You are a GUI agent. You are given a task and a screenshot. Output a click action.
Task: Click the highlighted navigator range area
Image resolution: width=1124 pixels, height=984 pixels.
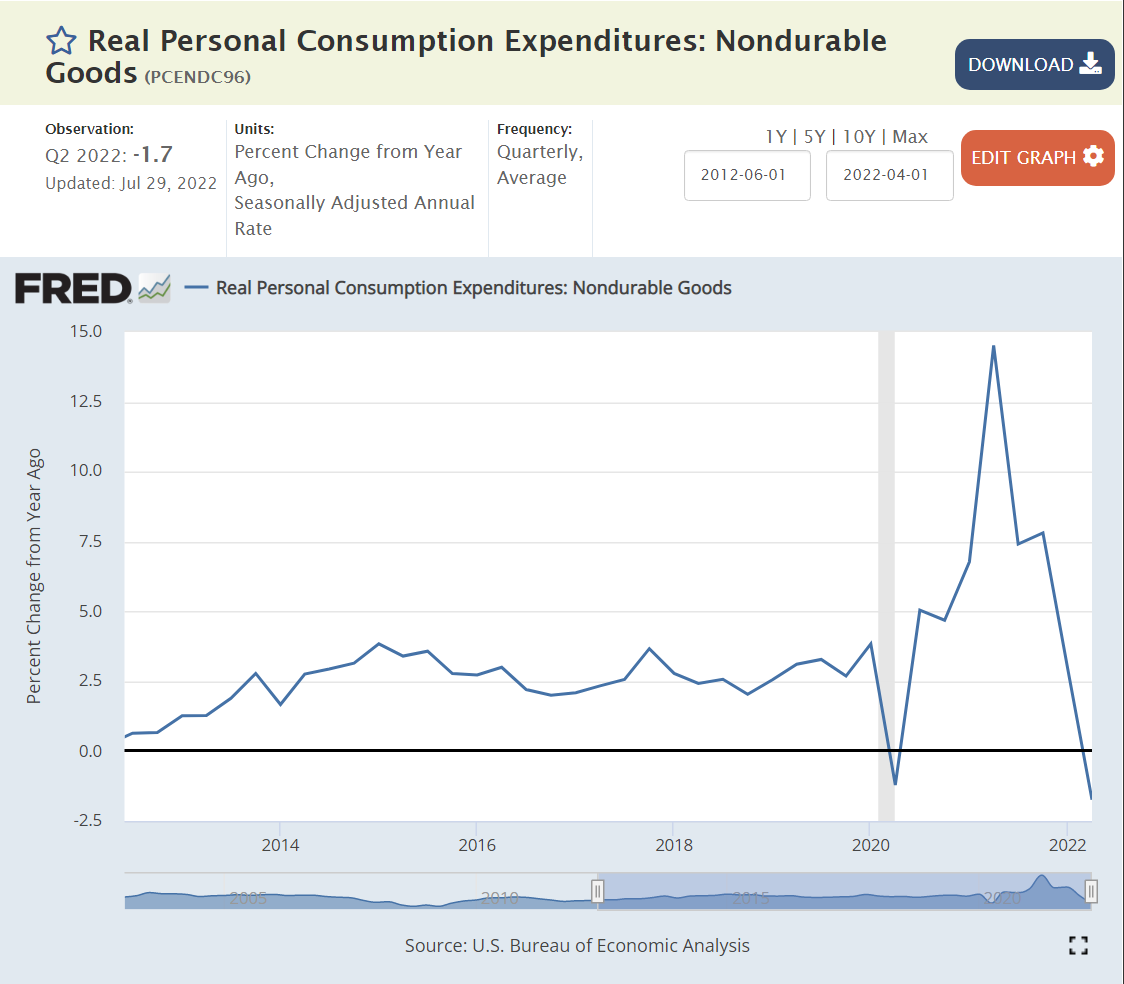(x=844, y=891)
